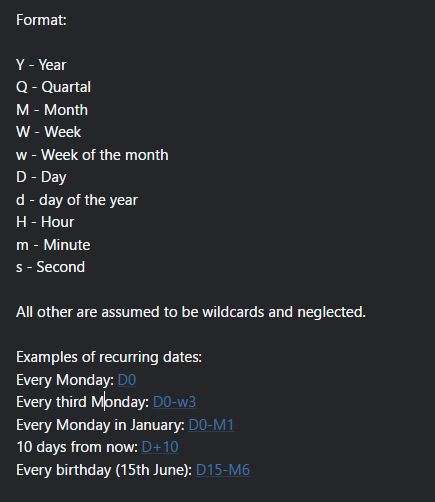Click the 'm - Minute' line
Screen dimensions: 435x502
53,245
